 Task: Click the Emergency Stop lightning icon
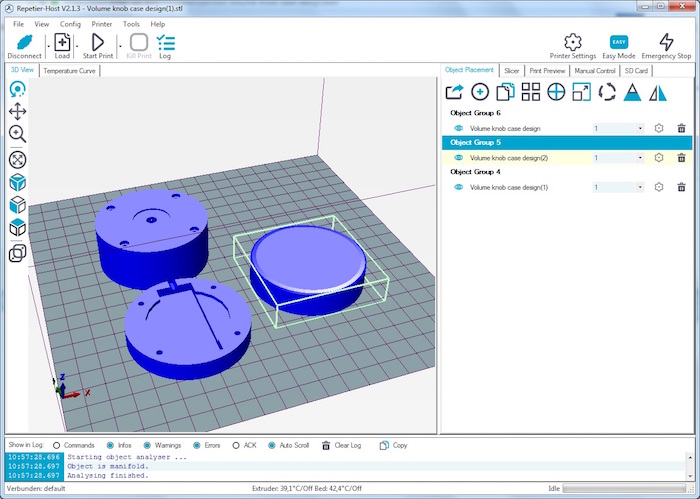pyautogui.click(x=666, y=42)
